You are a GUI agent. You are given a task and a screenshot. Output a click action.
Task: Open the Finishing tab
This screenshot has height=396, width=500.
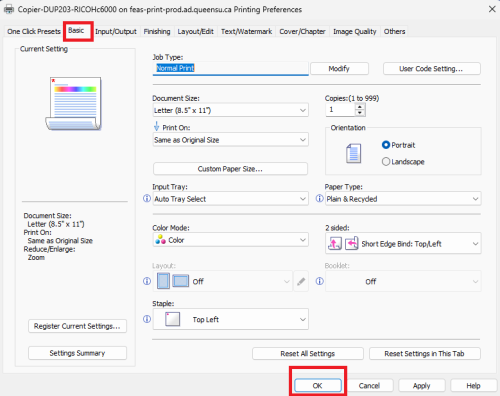pyautogui.click(x=157, y=31)
